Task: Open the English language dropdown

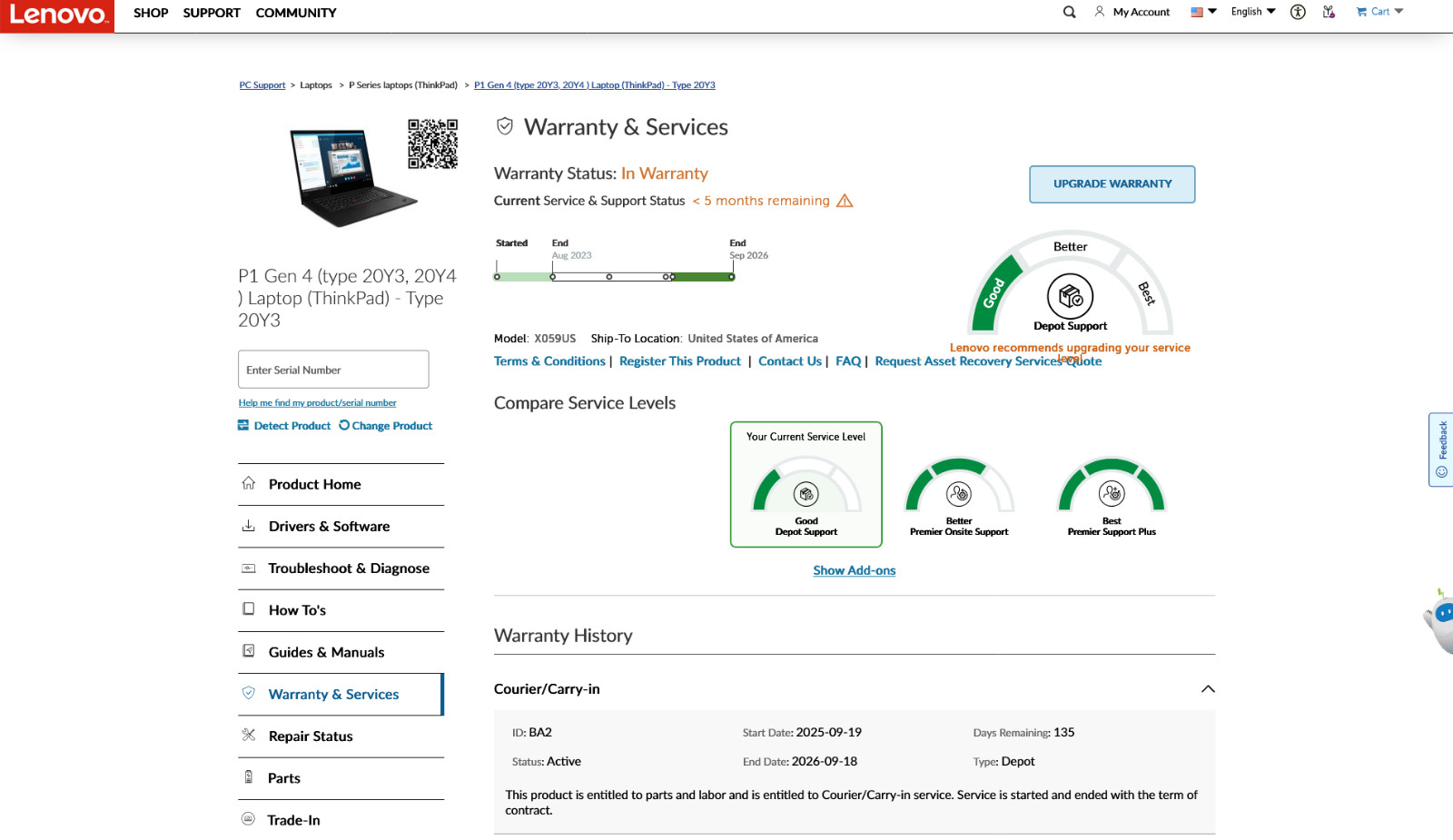Action: 1253,12
